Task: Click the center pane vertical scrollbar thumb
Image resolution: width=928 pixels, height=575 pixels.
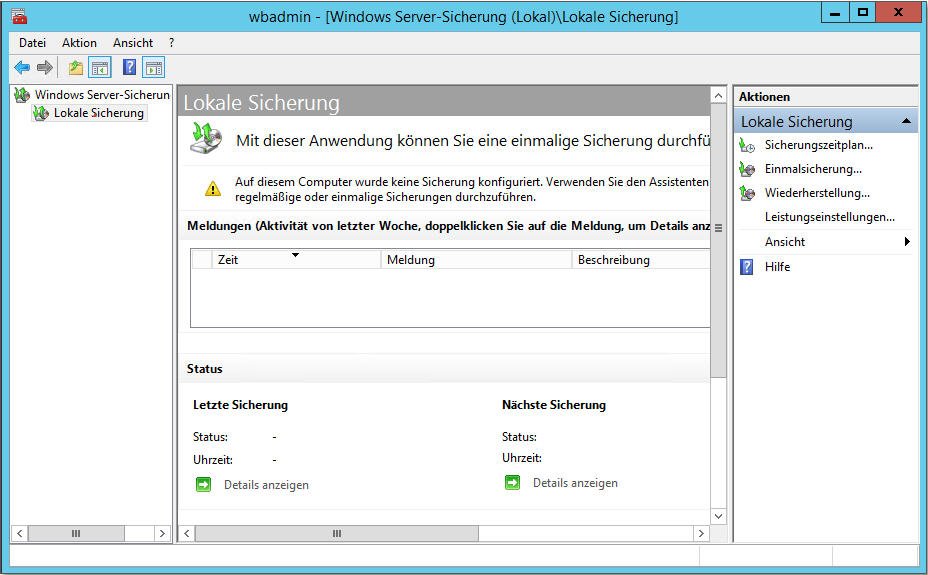Action: pos(718,241)
